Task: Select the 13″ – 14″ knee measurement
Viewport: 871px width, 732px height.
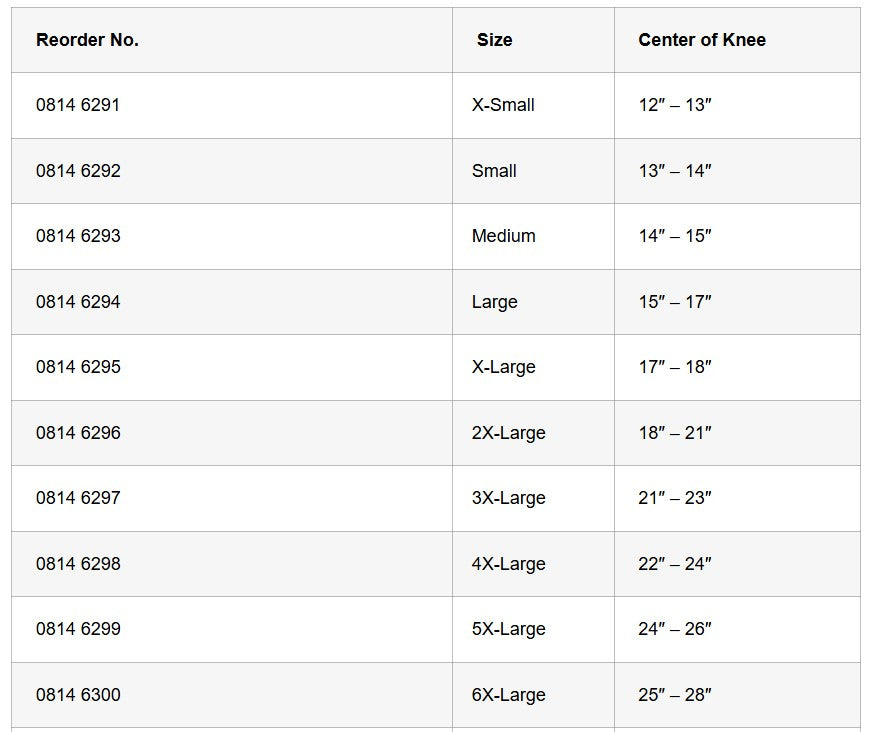Action: click(675, 171)
